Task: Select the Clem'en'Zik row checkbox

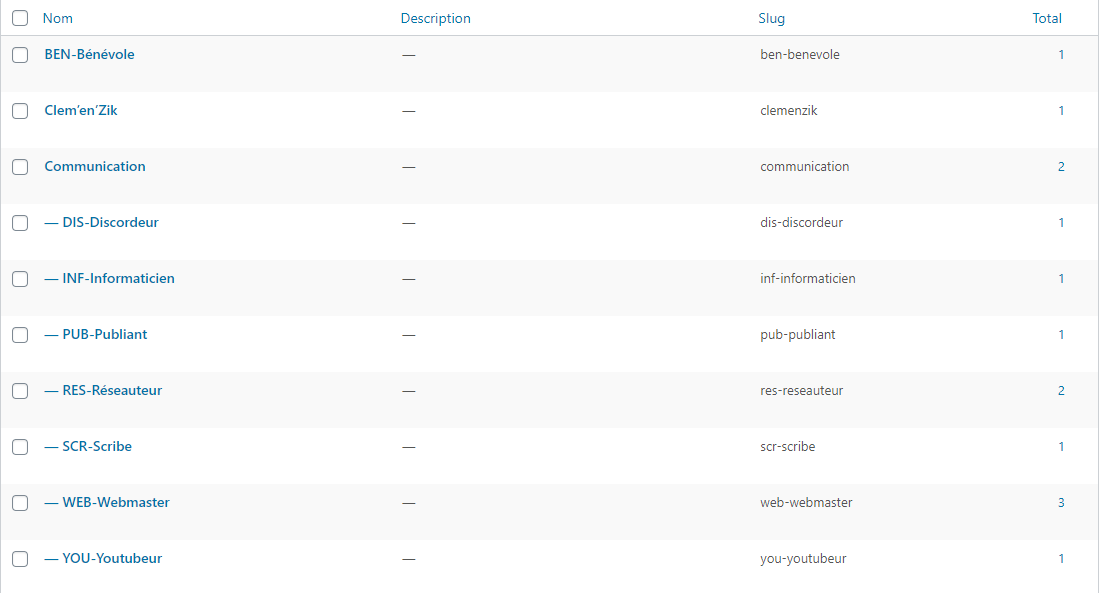Action: click(x=20, y=111)
